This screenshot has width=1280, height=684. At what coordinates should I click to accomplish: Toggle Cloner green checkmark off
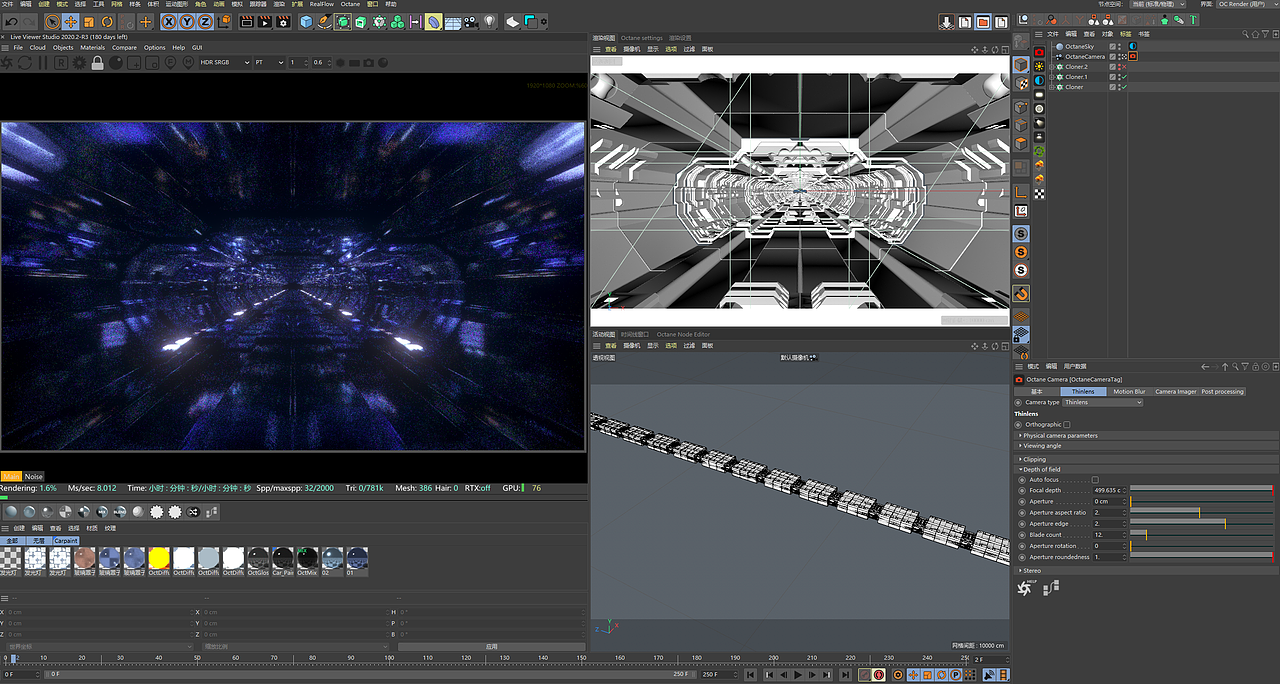point(1124,87)
